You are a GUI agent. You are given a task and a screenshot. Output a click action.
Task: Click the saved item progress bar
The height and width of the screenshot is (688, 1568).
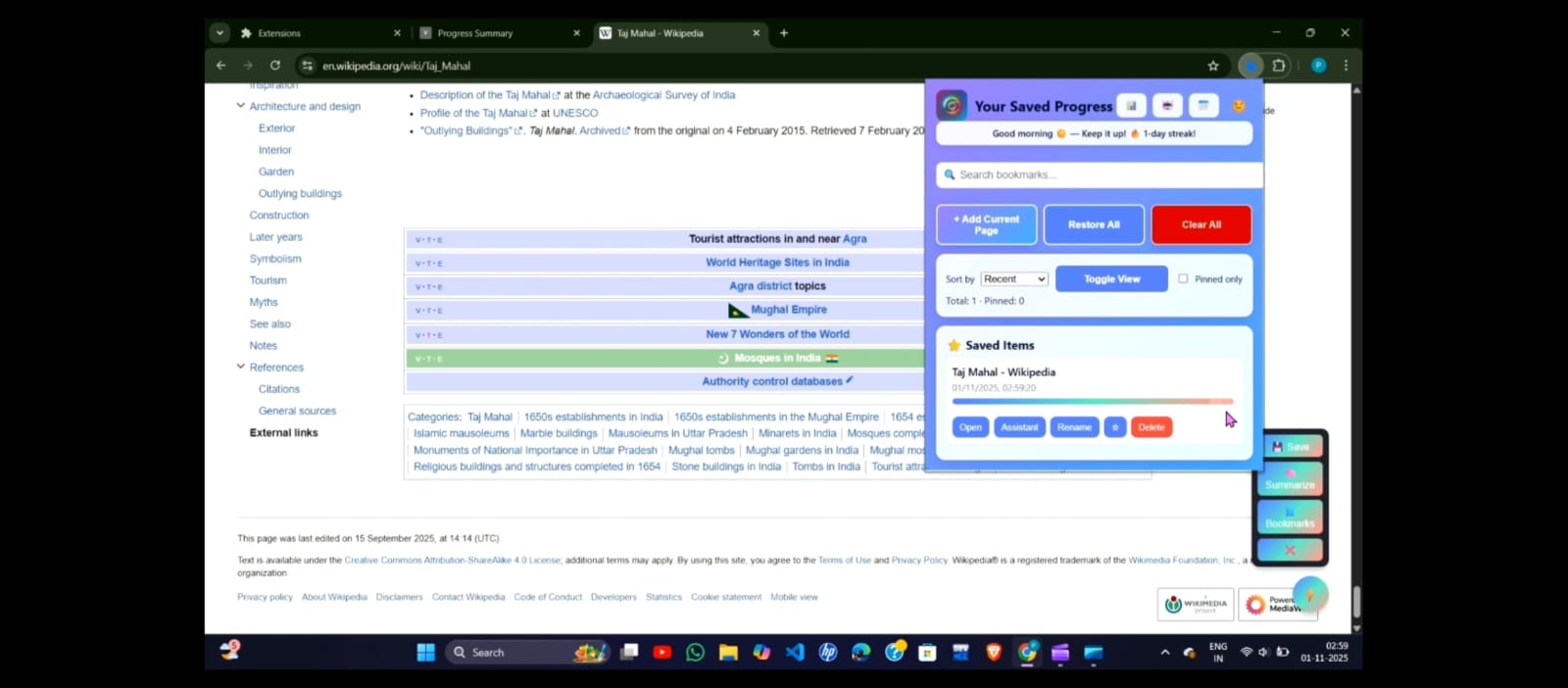click(1093, 401)
